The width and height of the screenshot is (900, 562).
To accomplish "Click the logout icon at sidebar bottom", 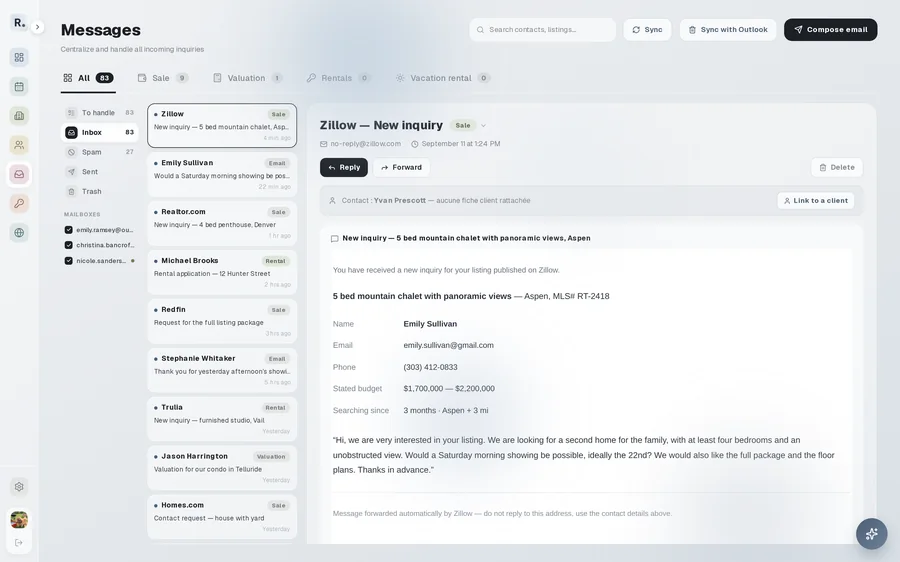I will pos(19,542).
